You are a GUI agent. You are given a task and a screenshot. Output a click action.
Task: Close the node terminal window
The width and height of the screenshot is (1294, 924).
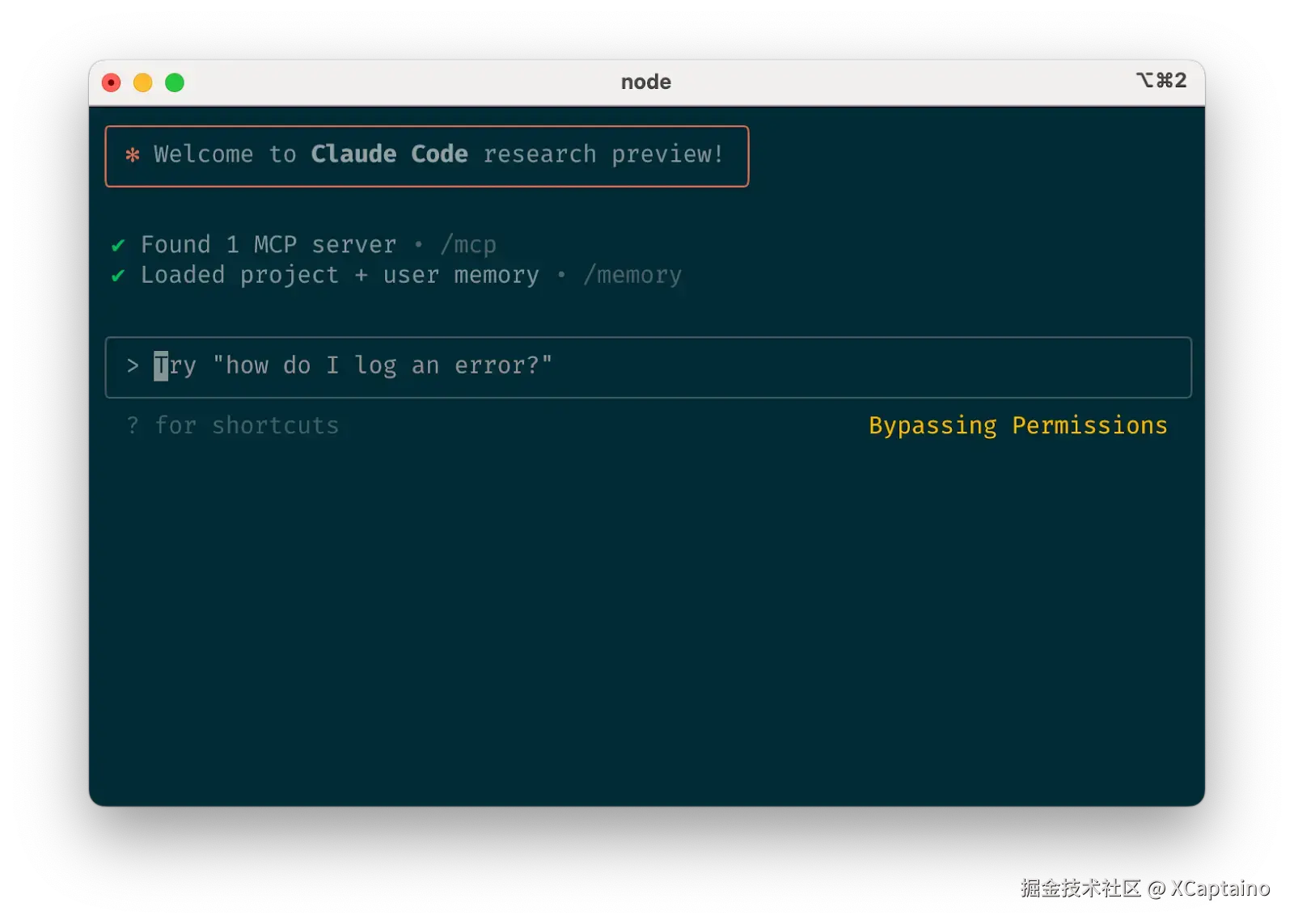112,82
